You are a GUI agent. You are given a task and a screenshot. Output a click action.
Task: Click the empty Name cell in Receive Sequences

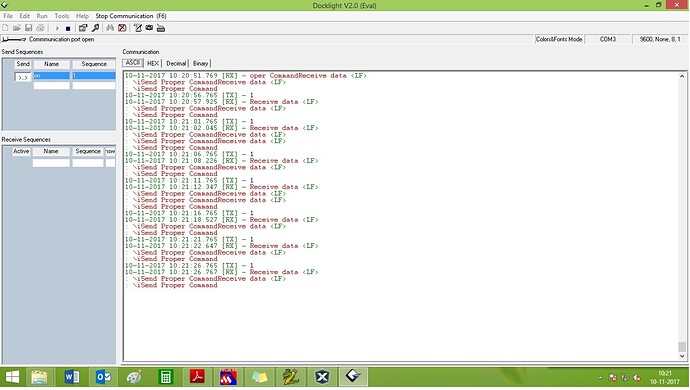[51, 163]
